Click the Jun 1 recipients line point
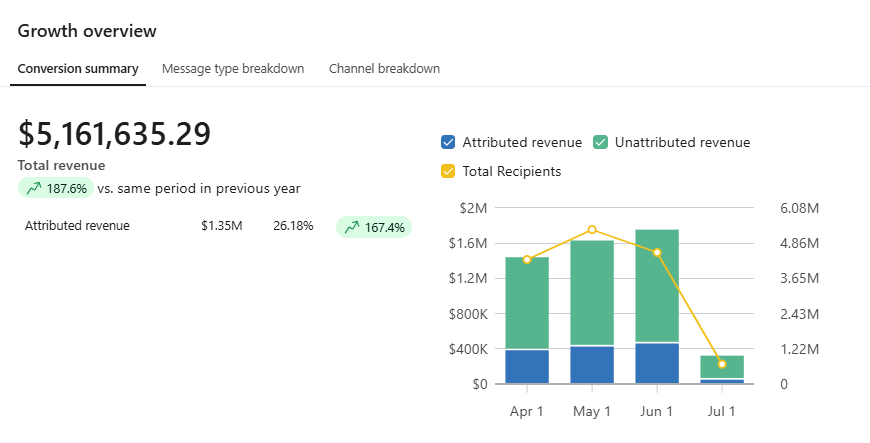 pos(657,253)
